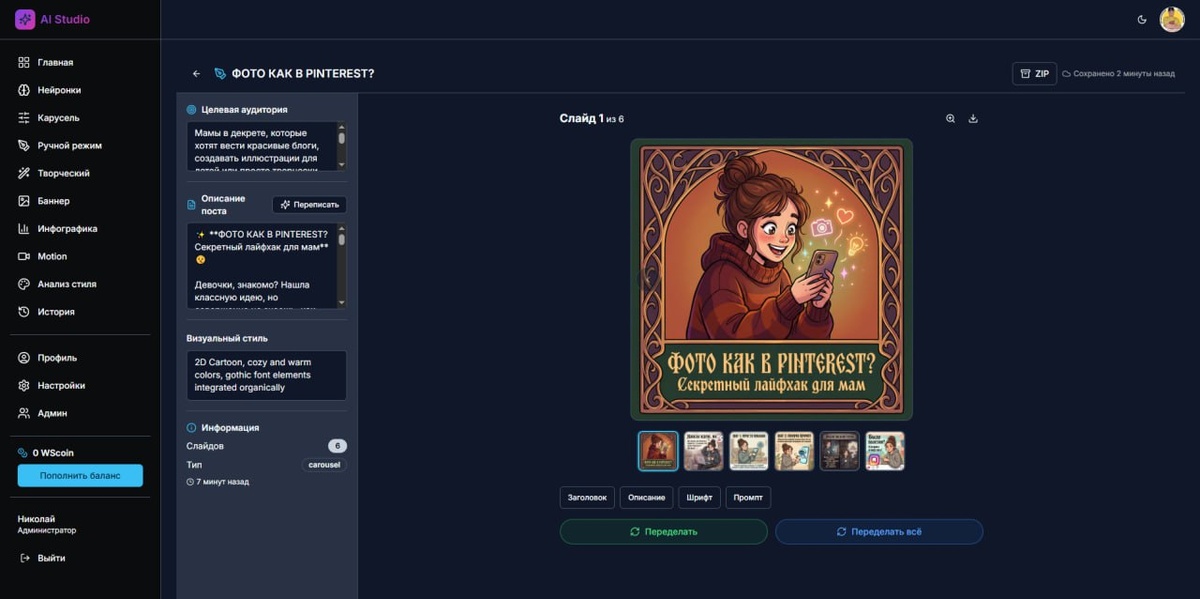
Task: Click the Админ users icon
Action: click(24, 413)
